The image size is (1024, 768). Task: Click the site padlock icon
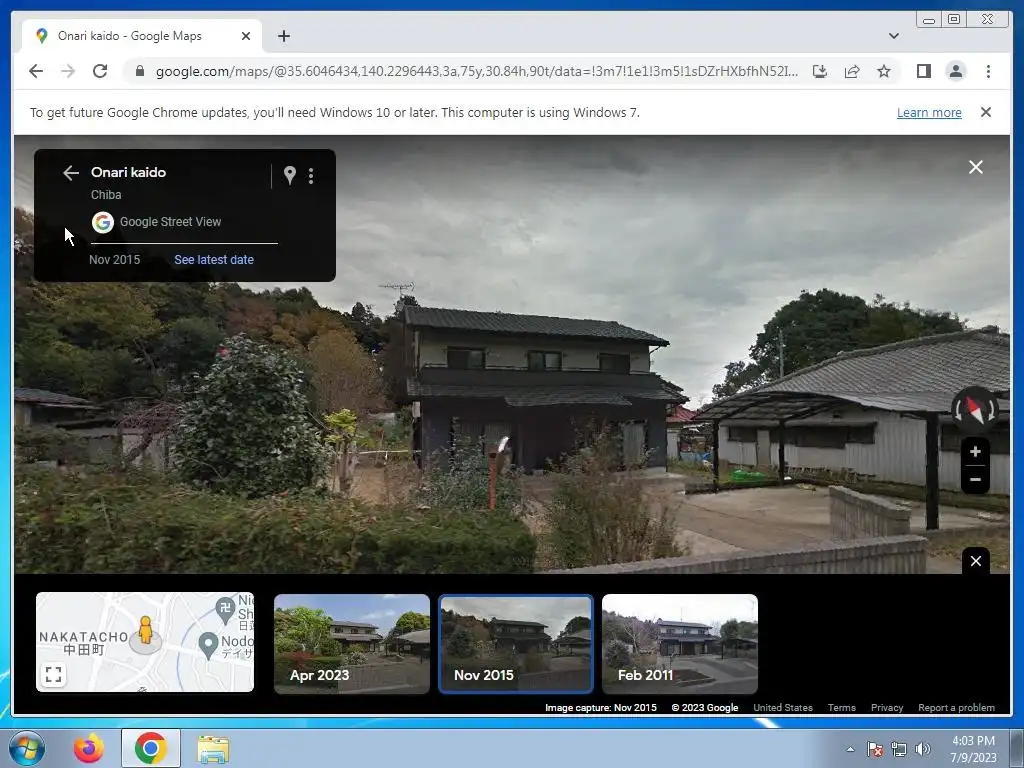(139, 71)
